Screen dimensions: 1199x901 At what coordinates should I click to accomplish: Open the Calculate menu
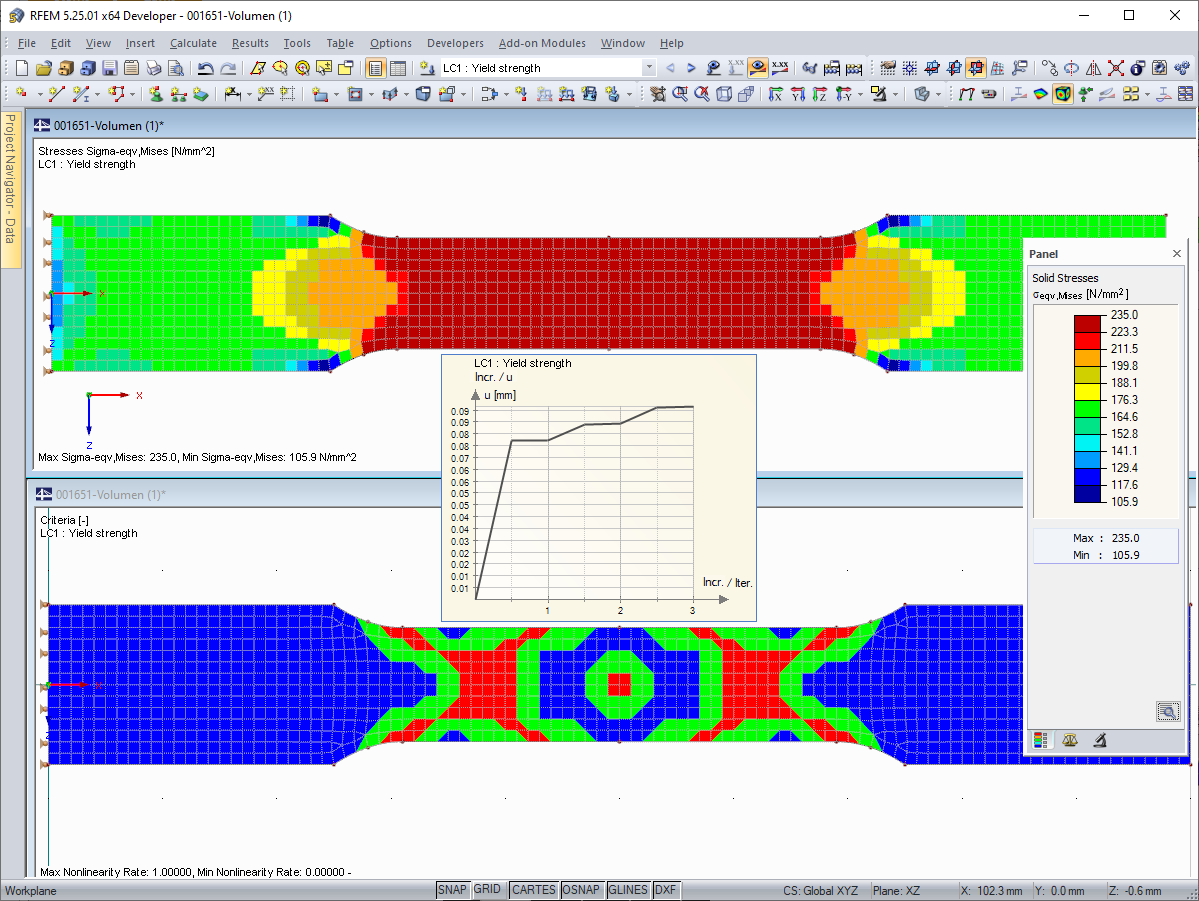click(x=193, y=43)
